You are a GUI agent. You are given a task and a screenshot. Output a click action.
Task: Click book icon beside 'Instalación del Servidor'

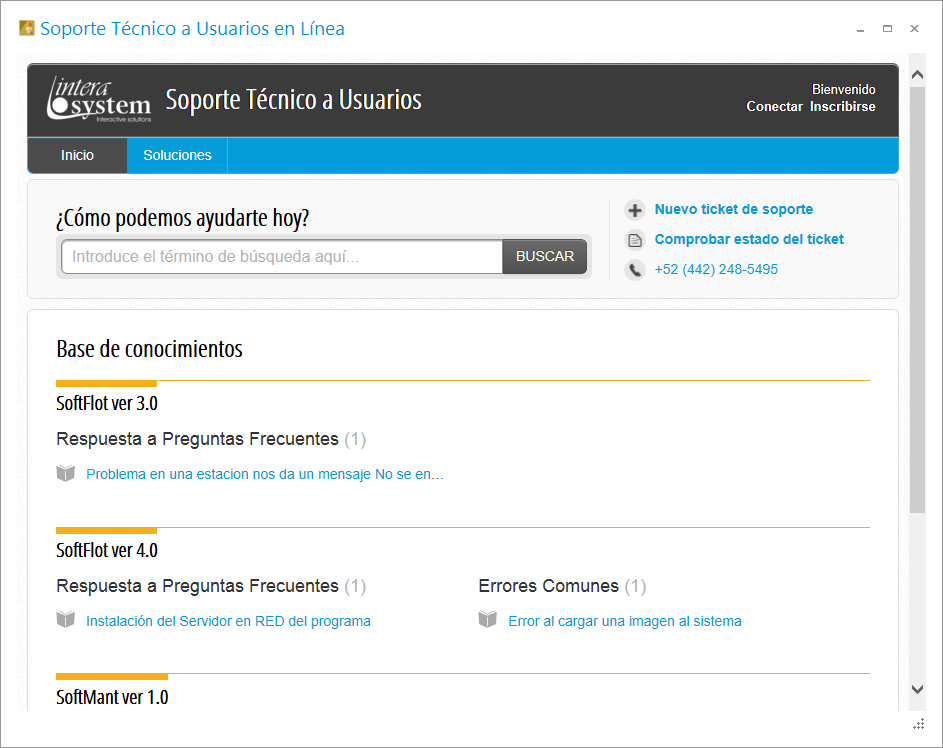(66, 621)
